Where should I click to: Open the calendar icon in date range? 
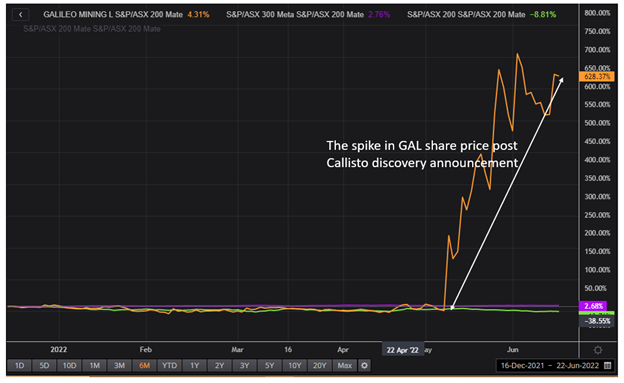click(607, 365)
